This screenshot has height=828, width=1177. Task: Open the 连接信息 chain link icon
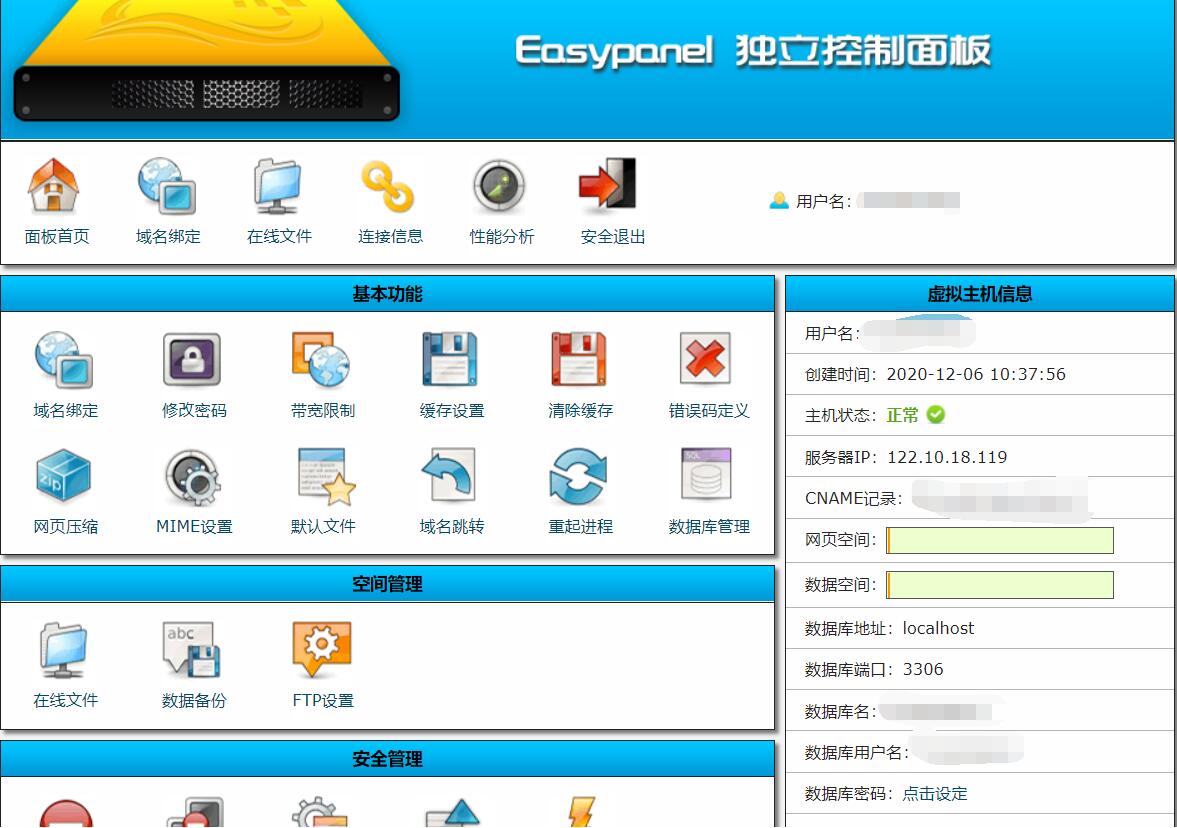click(388, 186)
